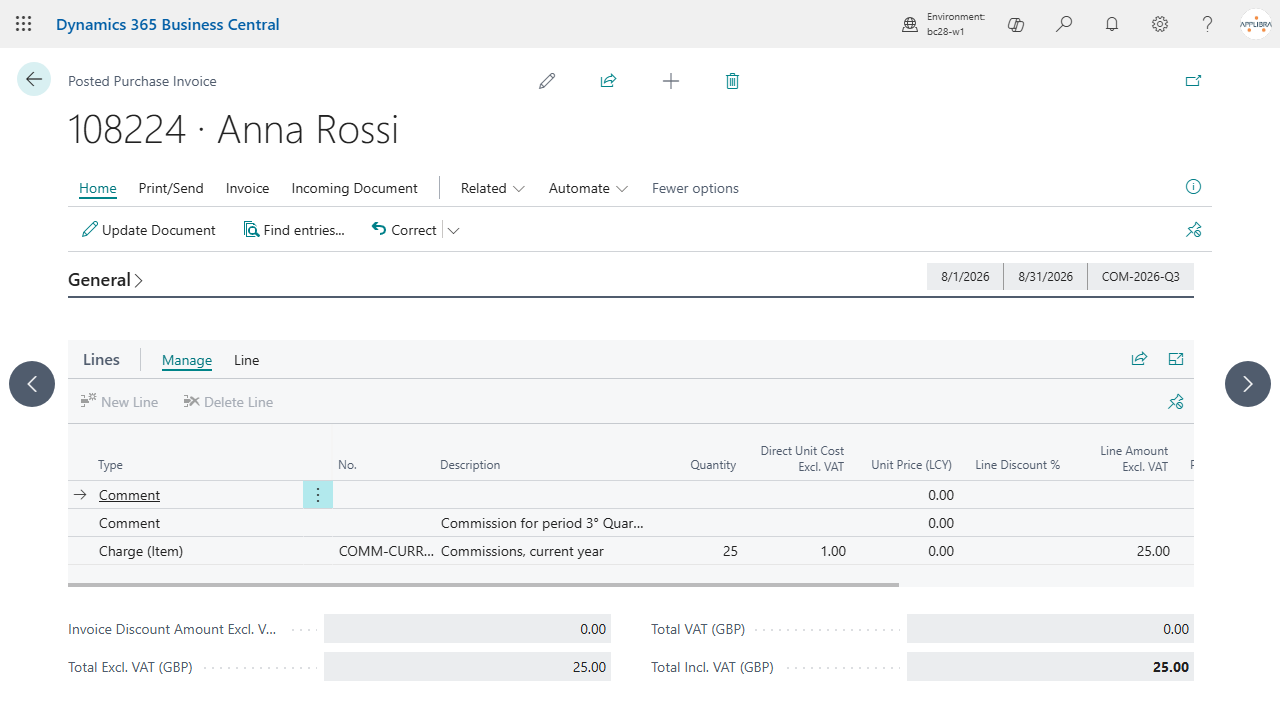Open the Dynamics 365 Business Central home link

pos(168,24)
